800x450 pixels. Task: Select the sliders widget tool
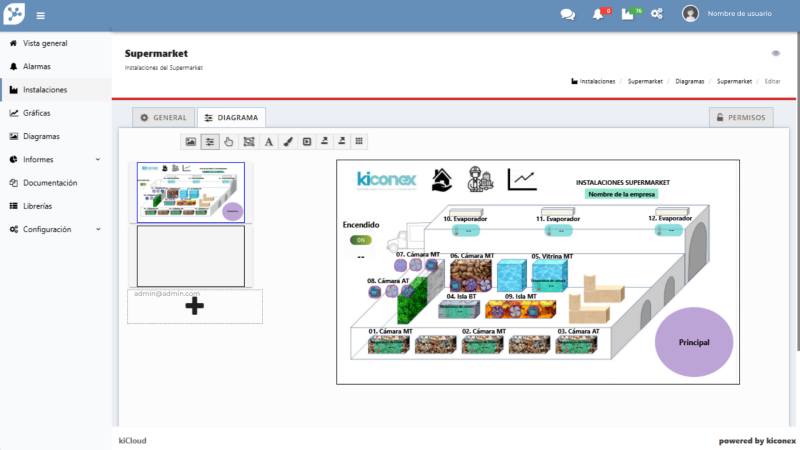pos(210,141)
